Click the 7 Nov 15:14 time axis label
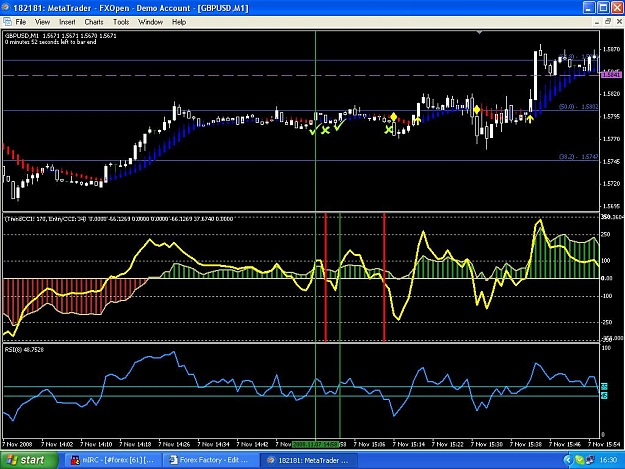Screen dimensions: 625x469 coord(409,444)
